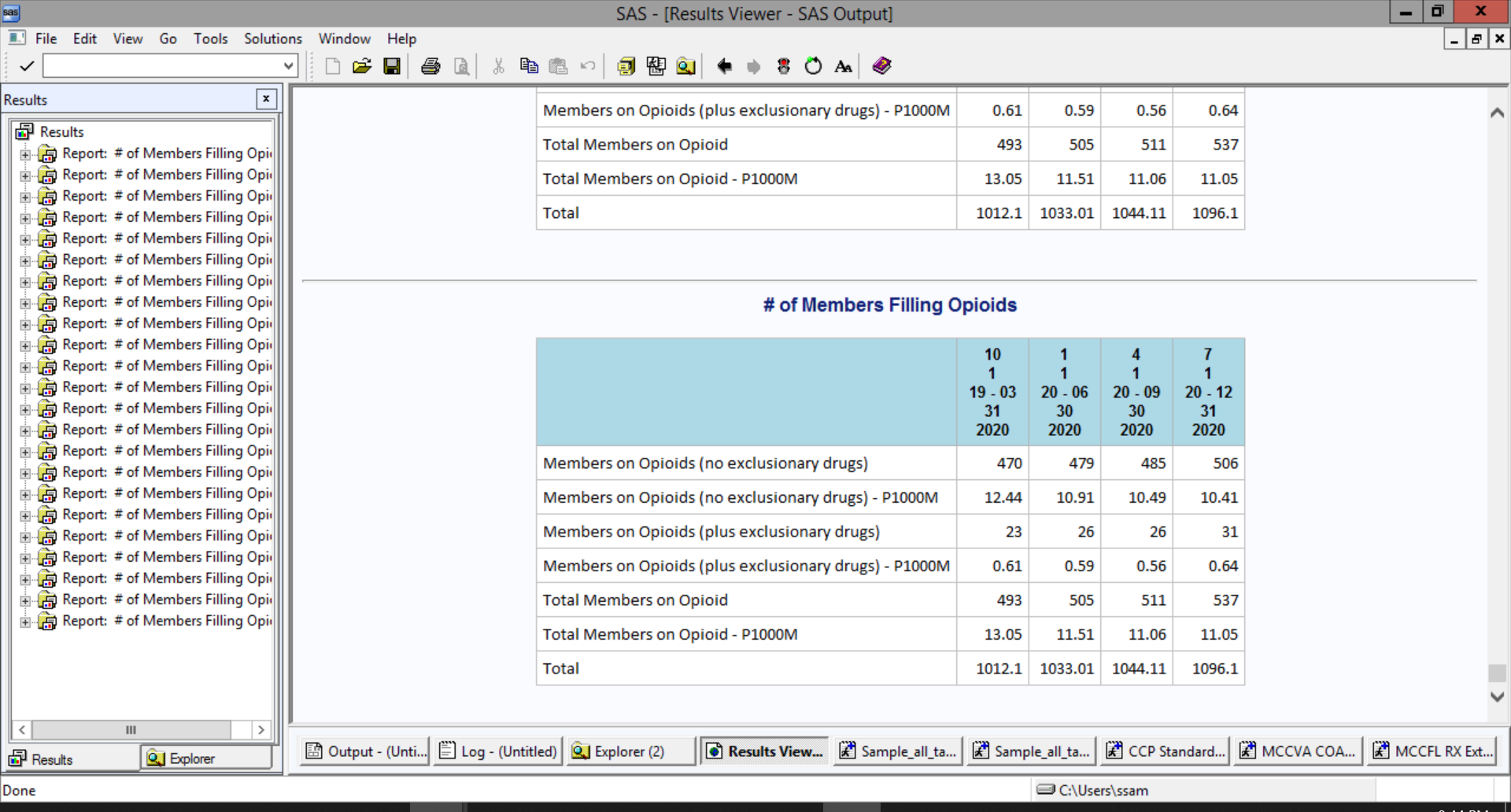1511x812 pixels.
Task: Open the Solutions menu
Action: [272, 38]
